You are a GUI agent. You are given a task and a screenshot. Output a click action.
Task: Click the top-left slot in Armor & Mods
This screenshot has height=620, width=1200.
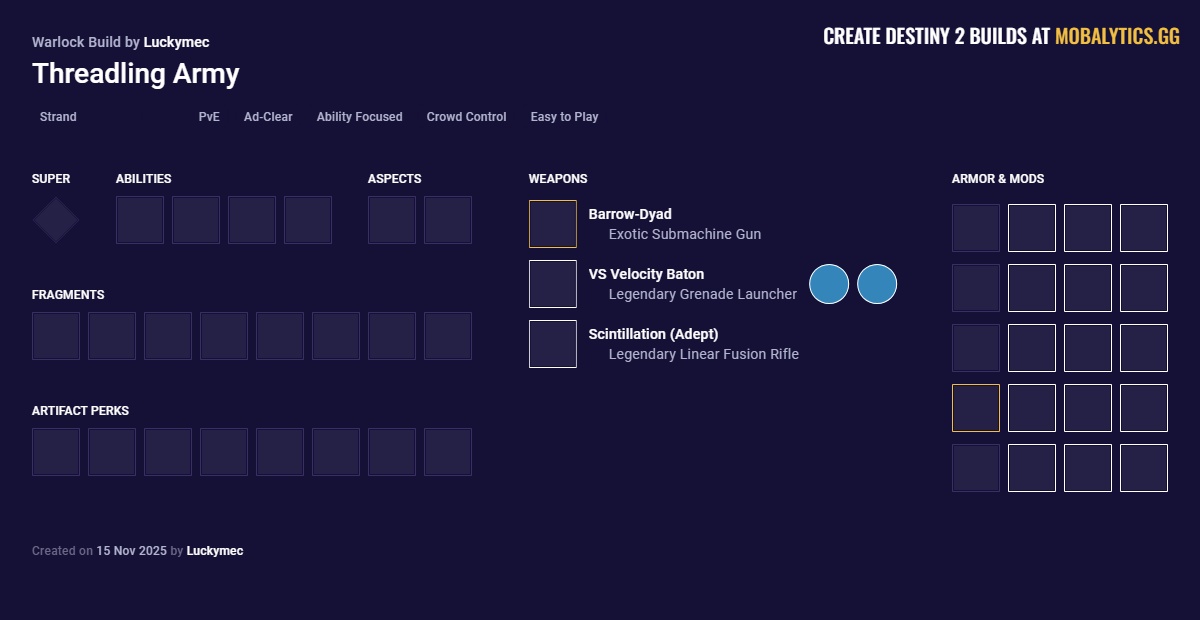click(x=976, y=228)
